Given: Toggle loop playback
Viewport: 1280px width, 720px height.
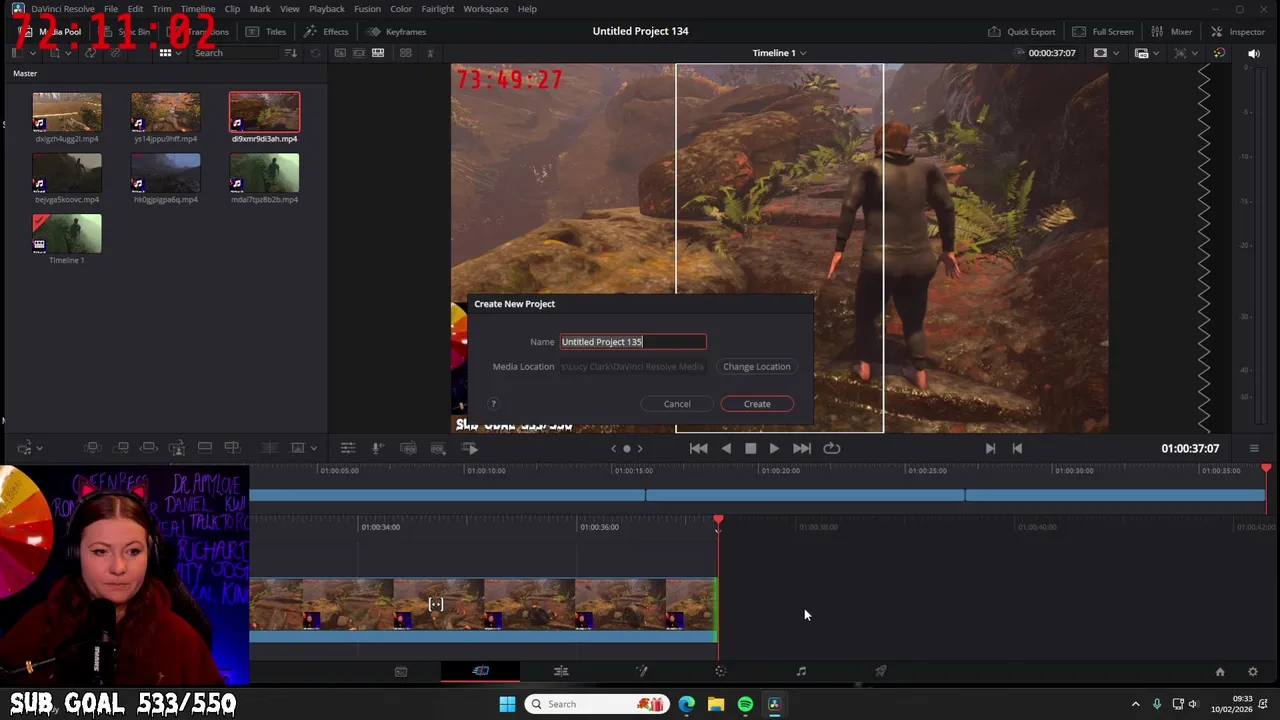Looking at the screenshot, I should [x=831, y=449].
